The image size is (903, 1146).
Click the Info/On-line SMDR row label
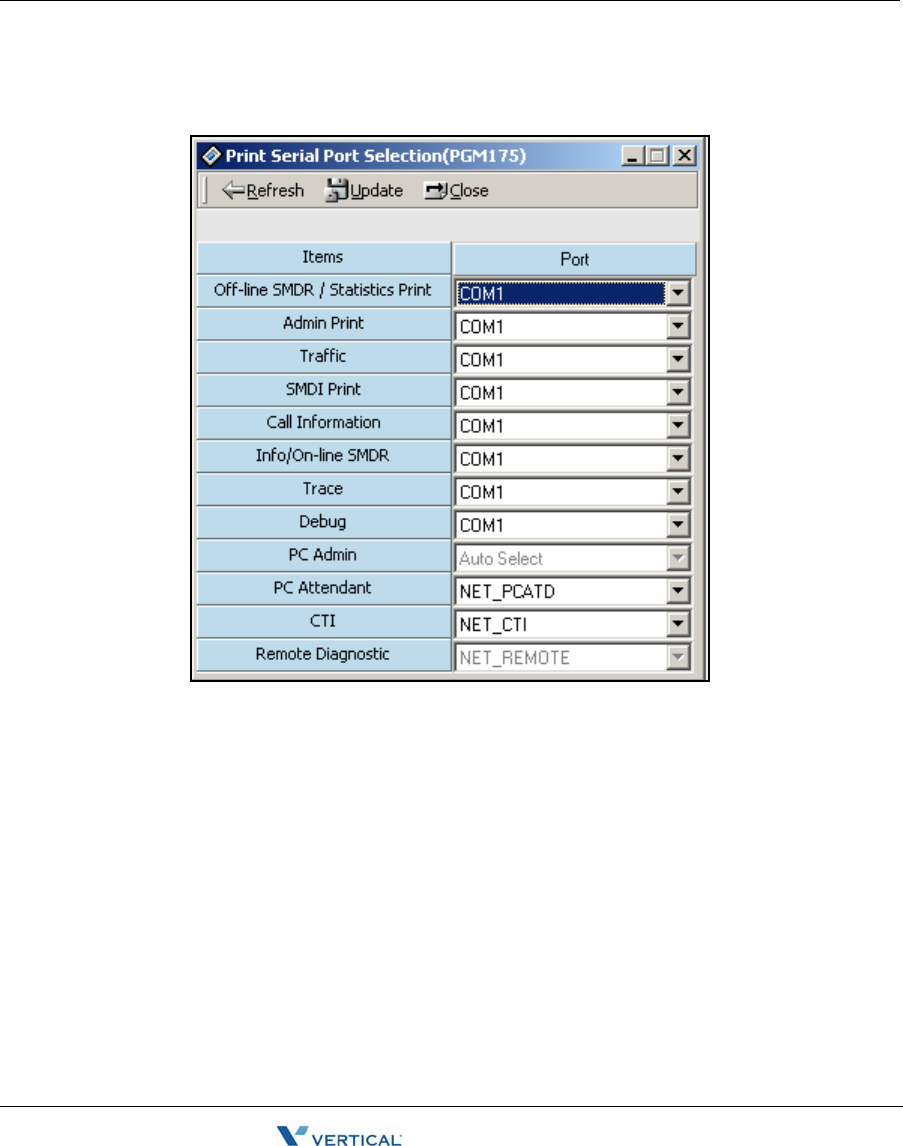click(324, 455)
